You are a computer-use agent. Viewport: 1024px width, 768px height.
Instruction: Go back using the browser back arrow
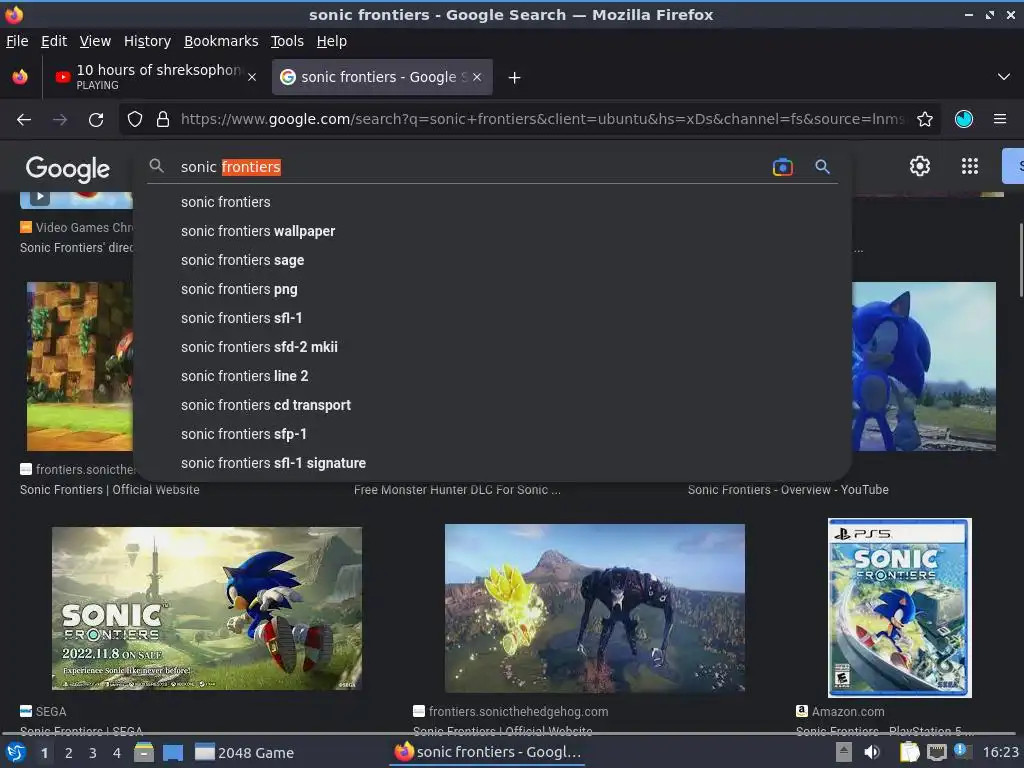(x=24, y=120)
